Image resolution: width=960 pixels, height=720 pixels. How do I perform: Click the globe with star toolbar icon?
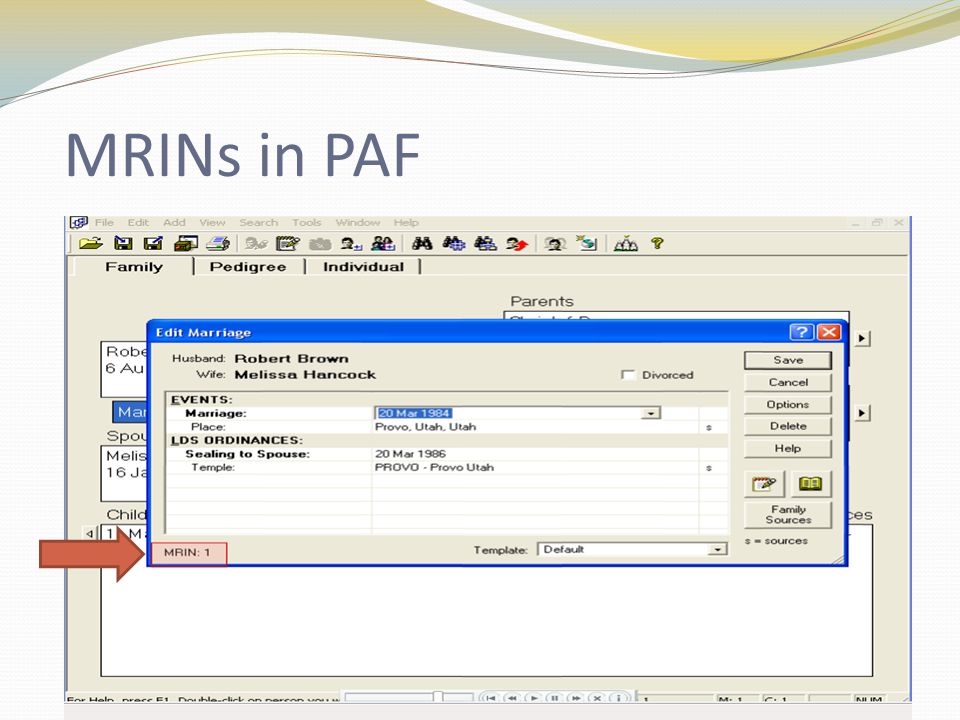(x=587, y=243)
